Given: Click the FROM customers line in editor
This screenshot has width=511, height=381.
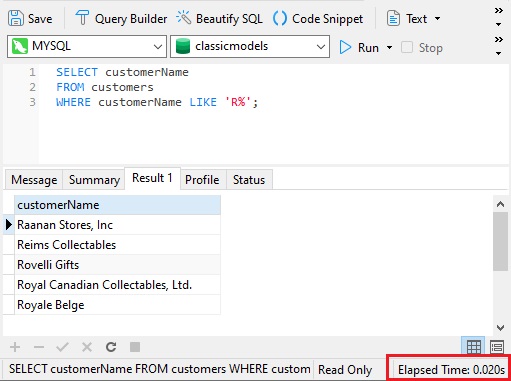Looking at the screenshot, I should coord(105,87).
